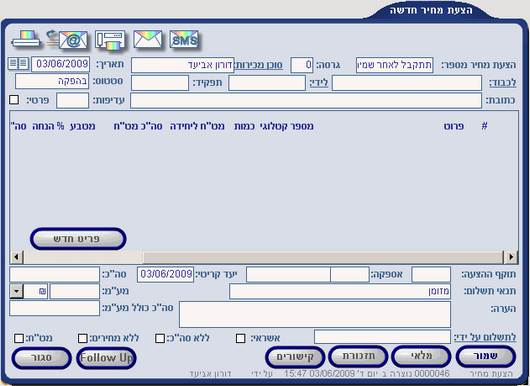The height and width of the screenshot is (386, 530).
Task: Open the לתשלום על ידי link
Action: [485, 337]
